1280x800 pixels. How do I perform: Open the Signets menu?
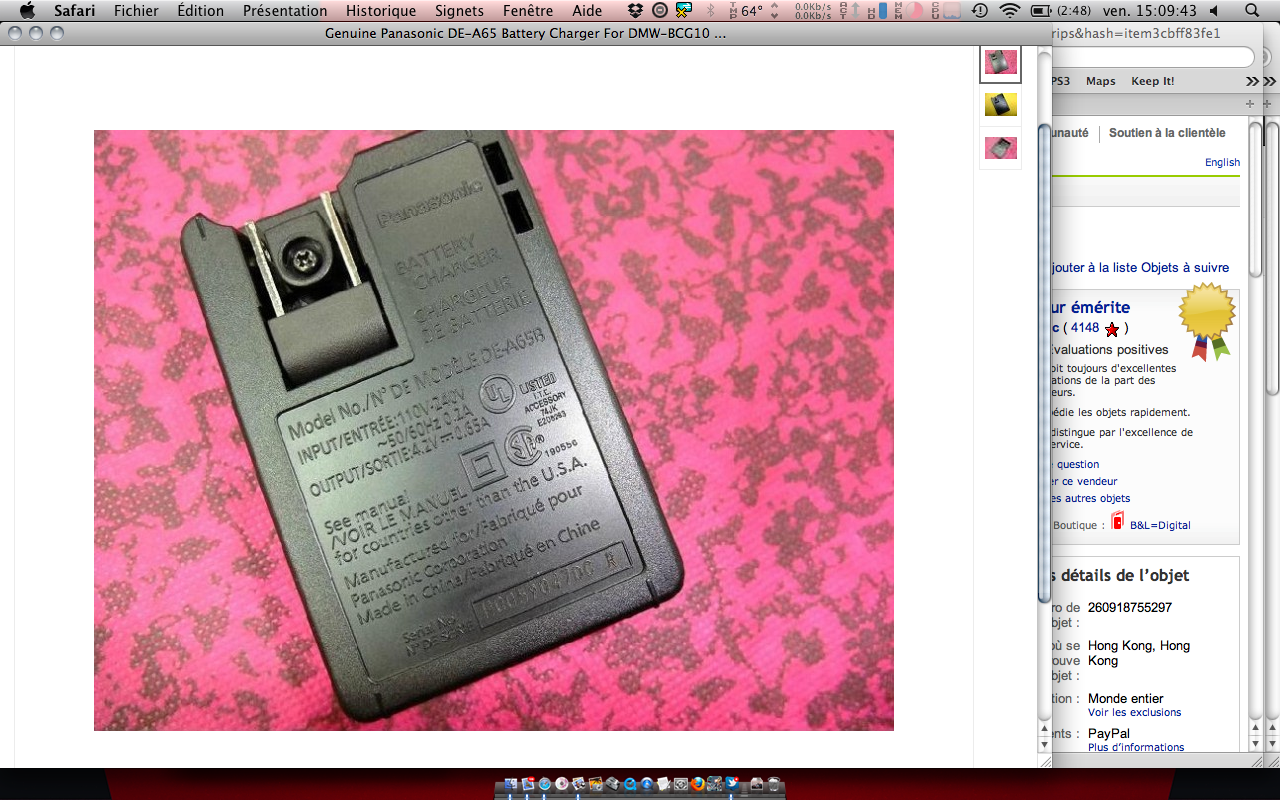pos(459,11)
